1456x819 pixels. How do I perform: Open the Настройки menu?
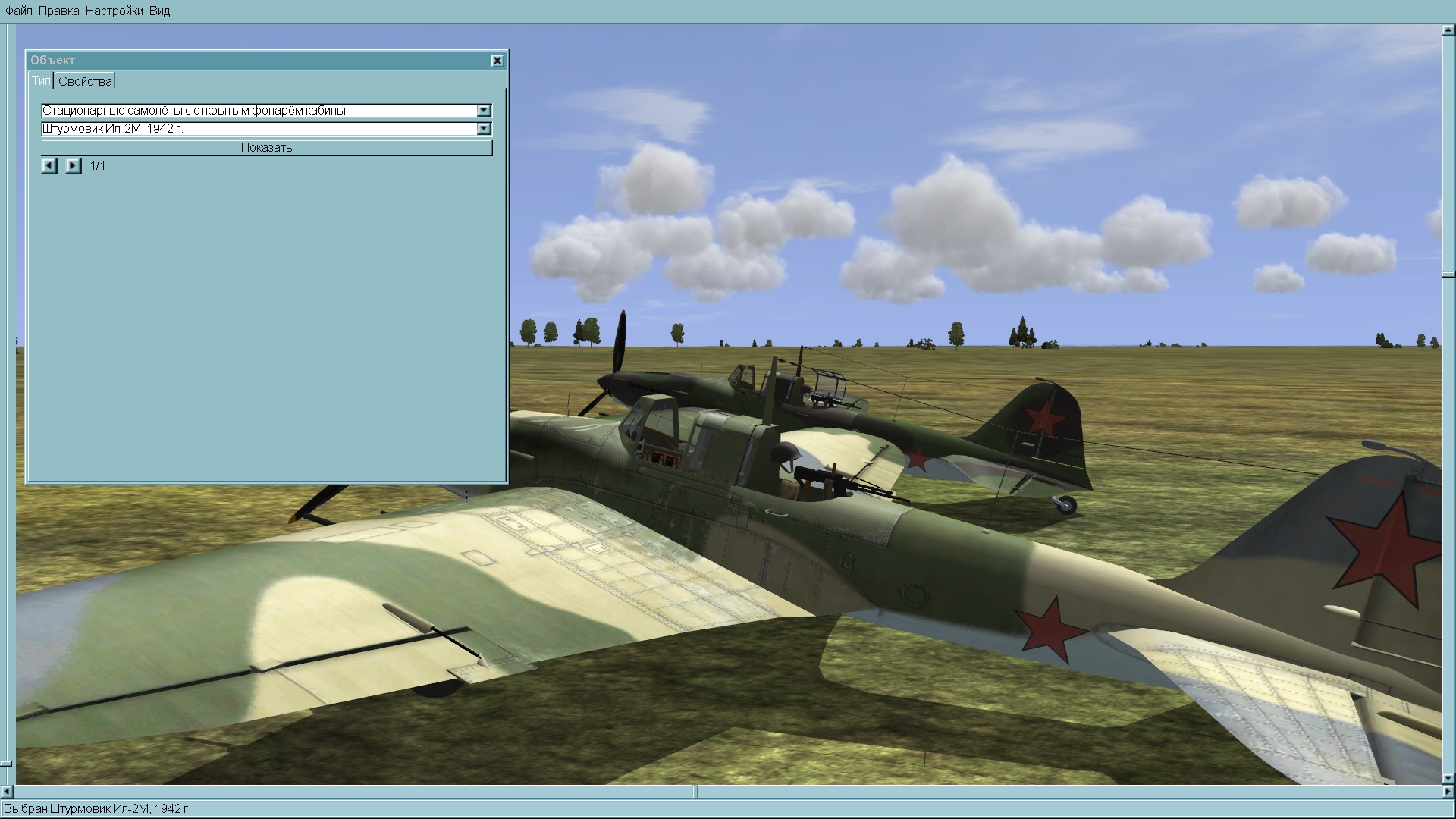click(x=114, y=11)
